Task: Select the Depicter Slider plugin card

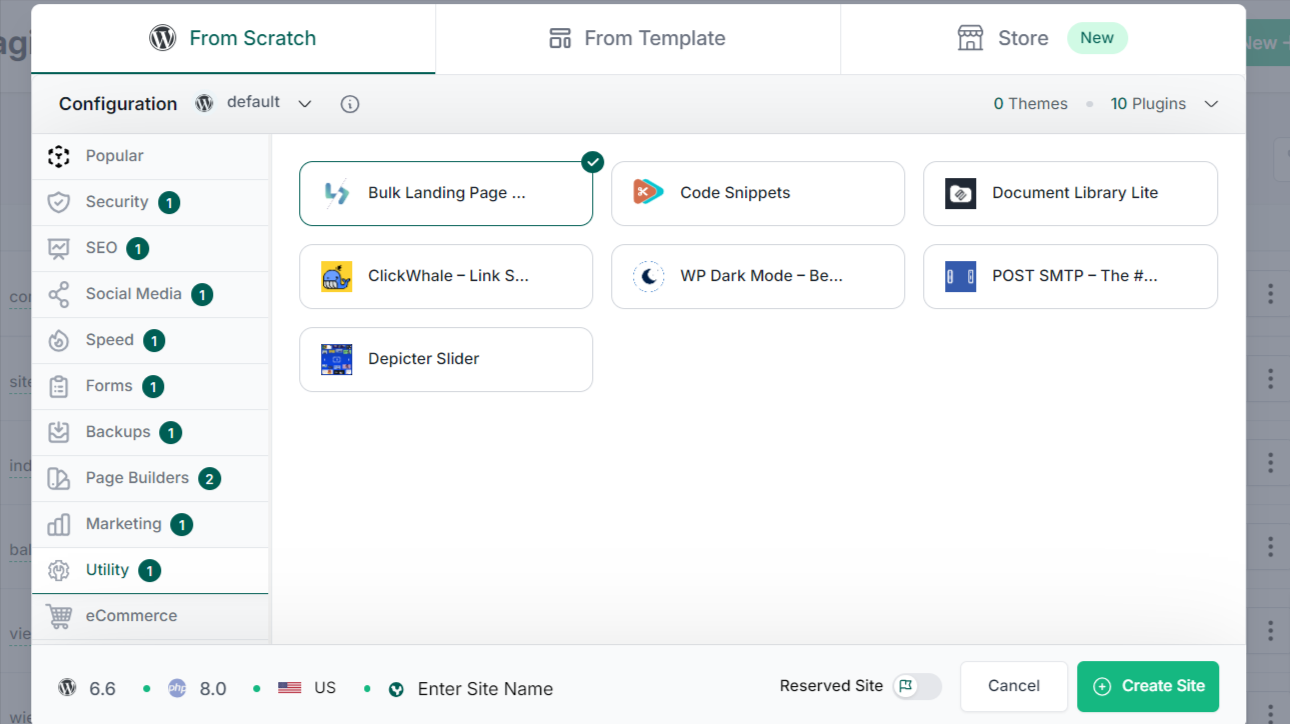Action: pyautogui.click(x=446, y=359)
